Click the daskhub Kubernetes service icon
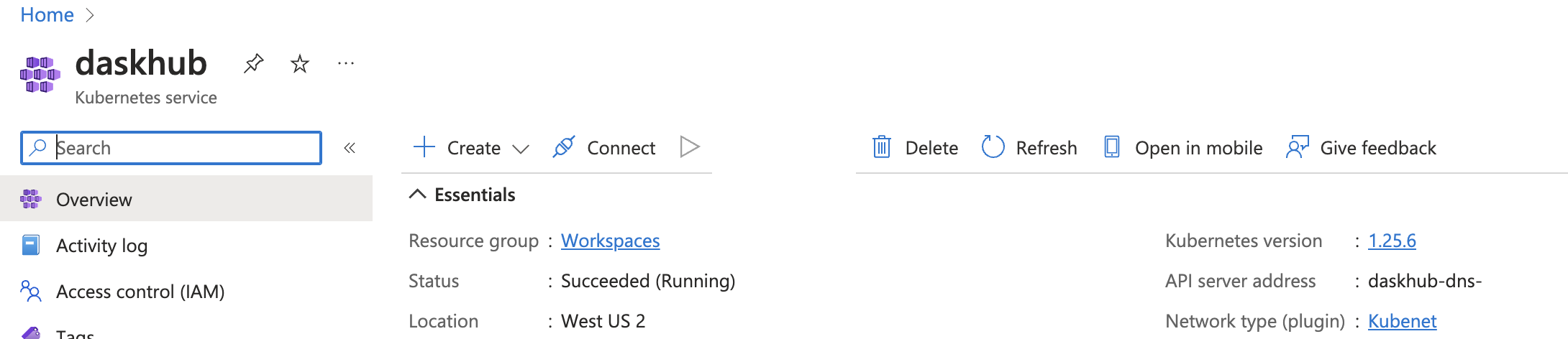Screen dimensions: 1568x339 (40, 75)
